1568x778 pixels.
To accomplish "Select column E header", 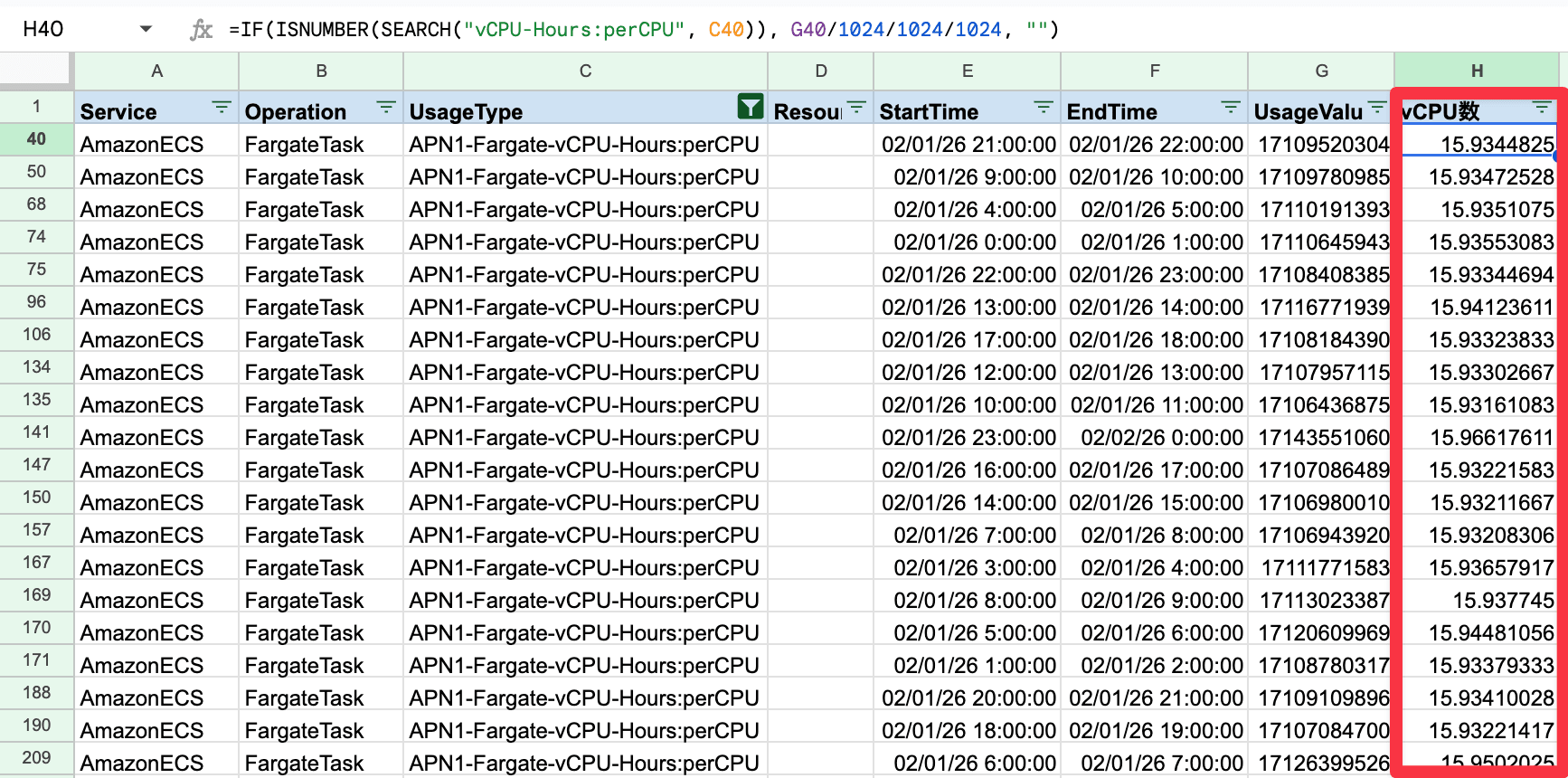I will tap(967, 71).
